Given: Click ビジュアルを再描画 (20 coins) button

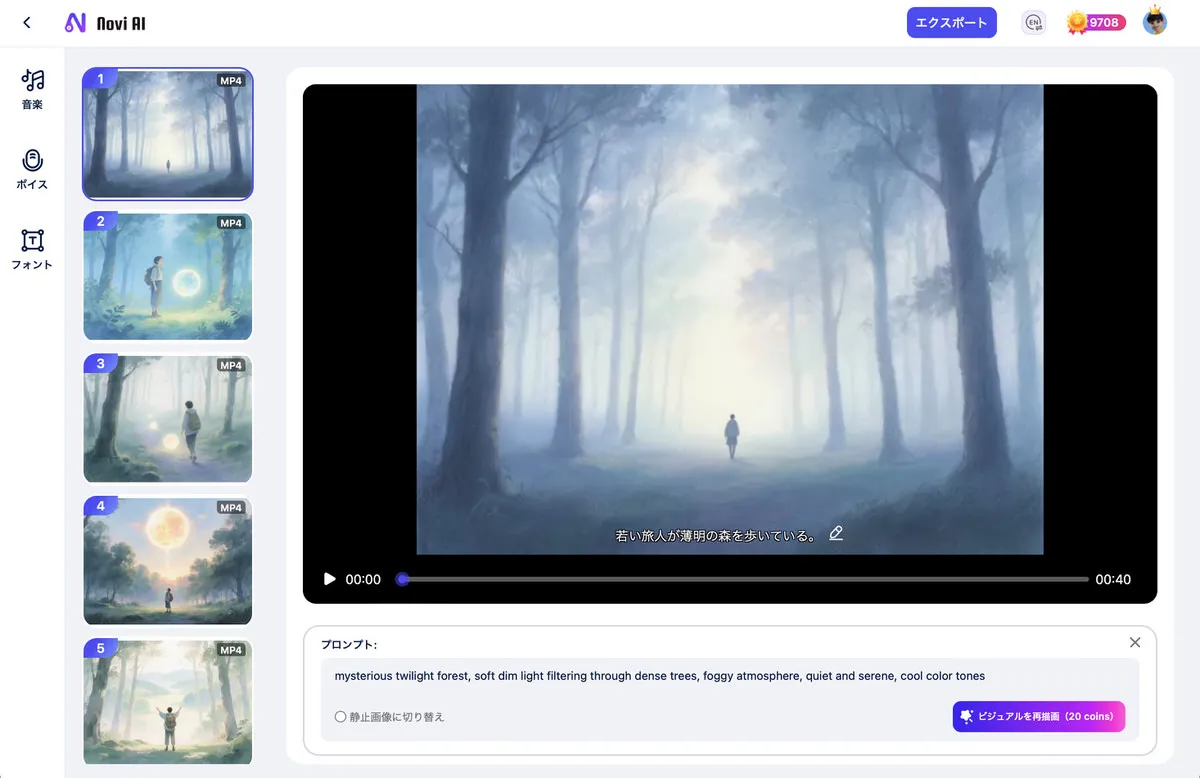Looking at the screenshot, I should point(1038,716).
